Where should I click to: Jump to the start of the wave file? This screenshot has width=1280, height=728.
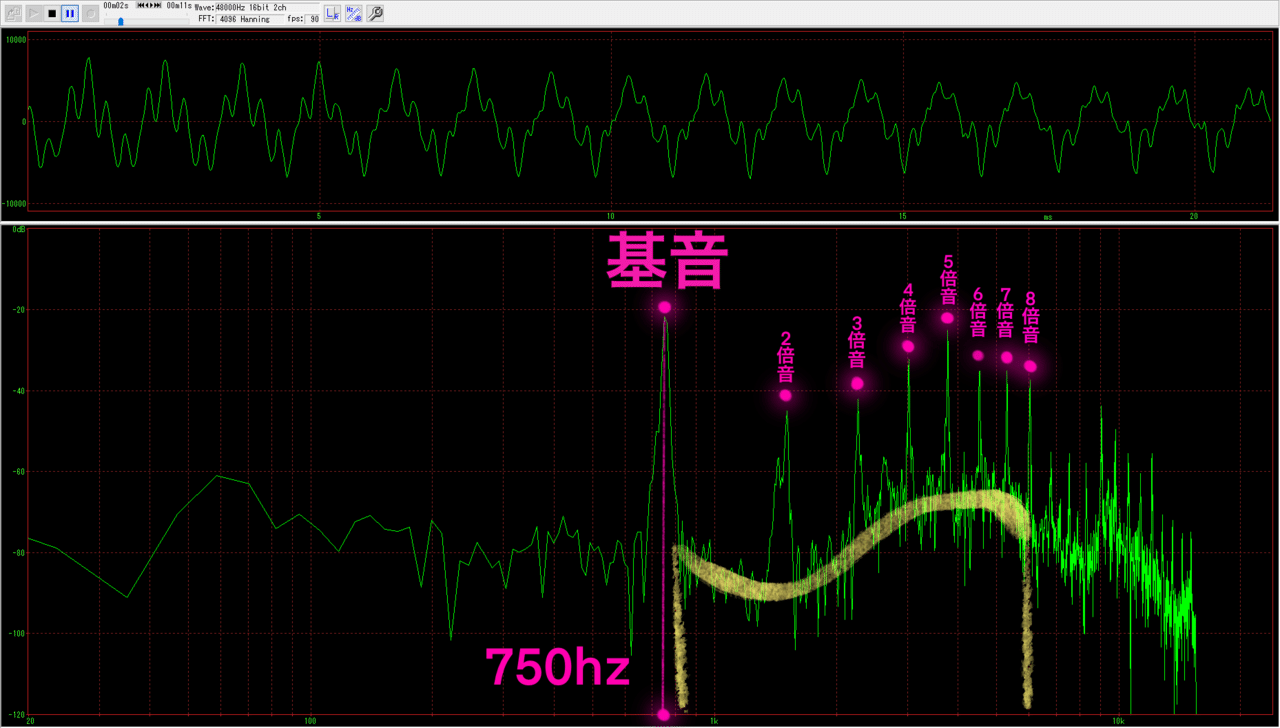143,6
